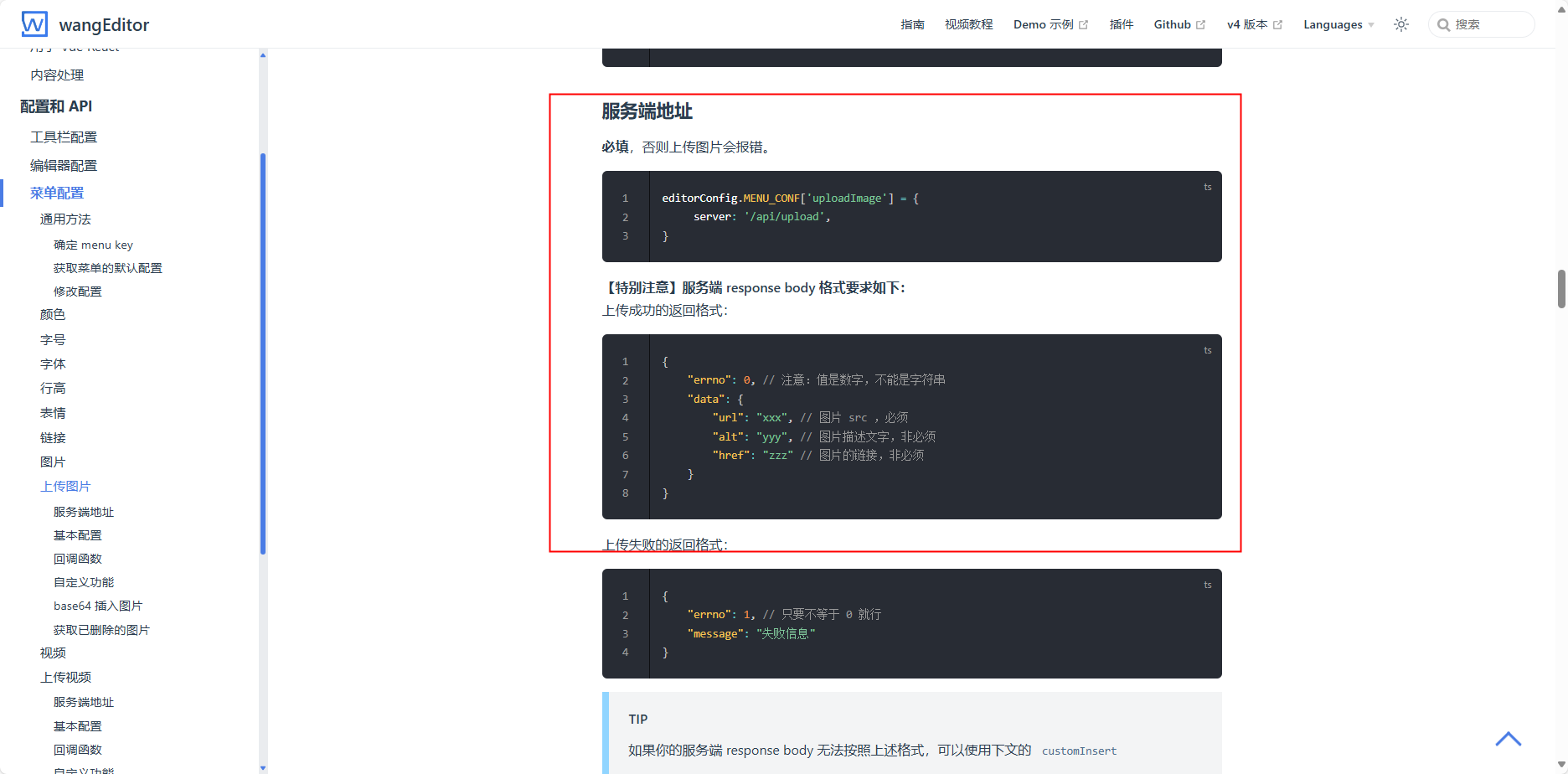Click the wangEditor logo icon
This screenshot has width=1568, height=774.
[34, 24]
